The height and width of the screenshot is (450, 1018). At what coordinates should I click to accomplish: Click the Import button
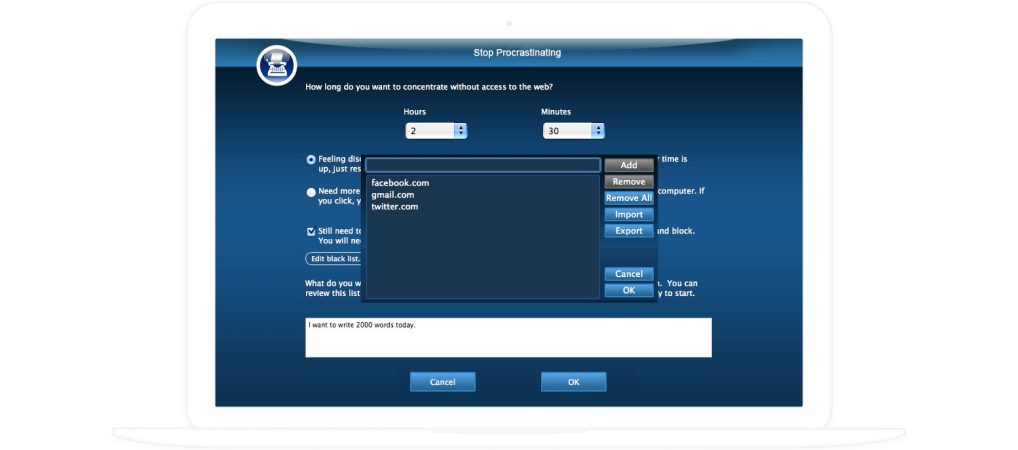[628, 215]
